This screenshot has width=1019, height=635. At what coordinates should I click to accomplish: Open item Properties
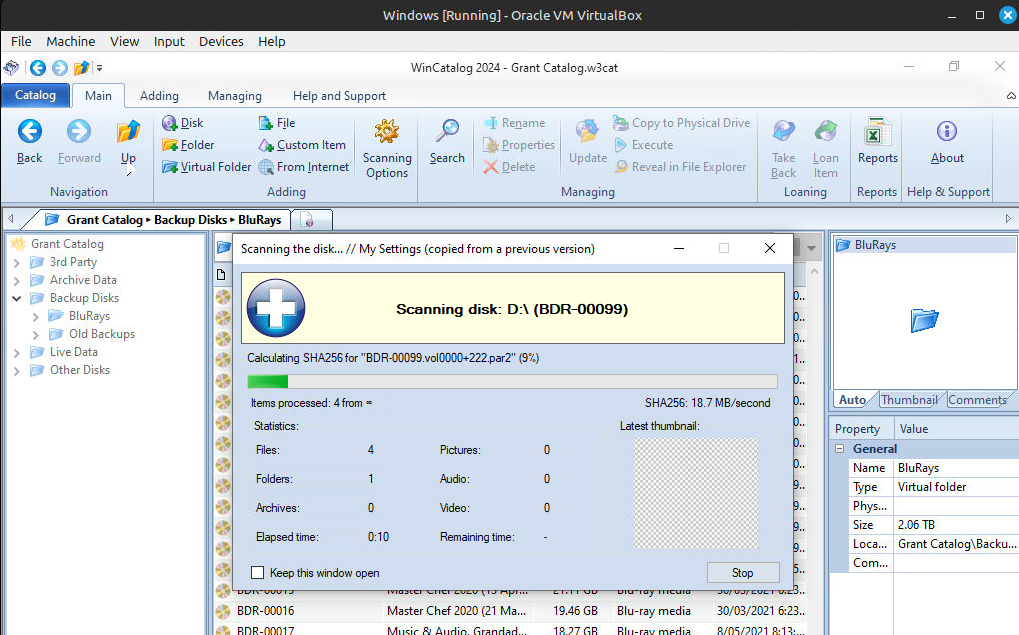coord(519,145)
